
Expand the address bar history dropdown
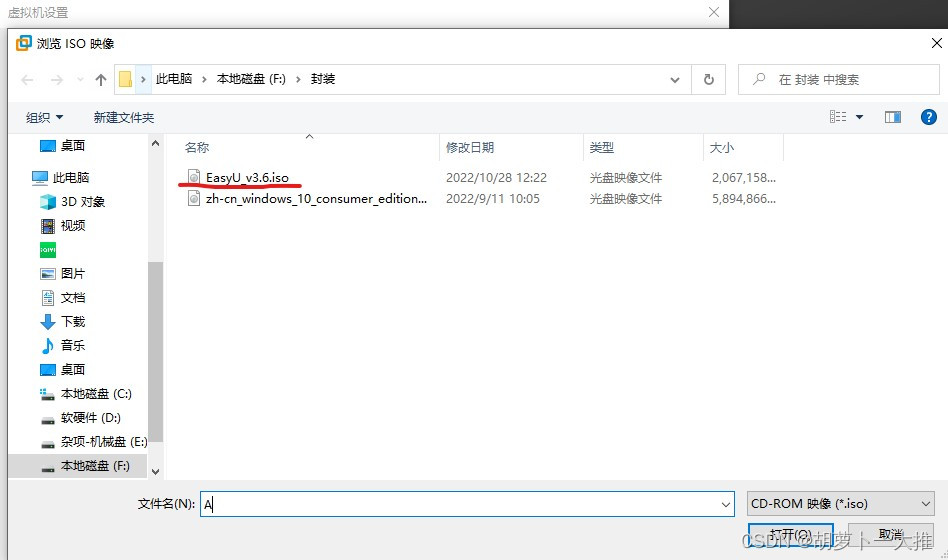(x=675, y=79)
